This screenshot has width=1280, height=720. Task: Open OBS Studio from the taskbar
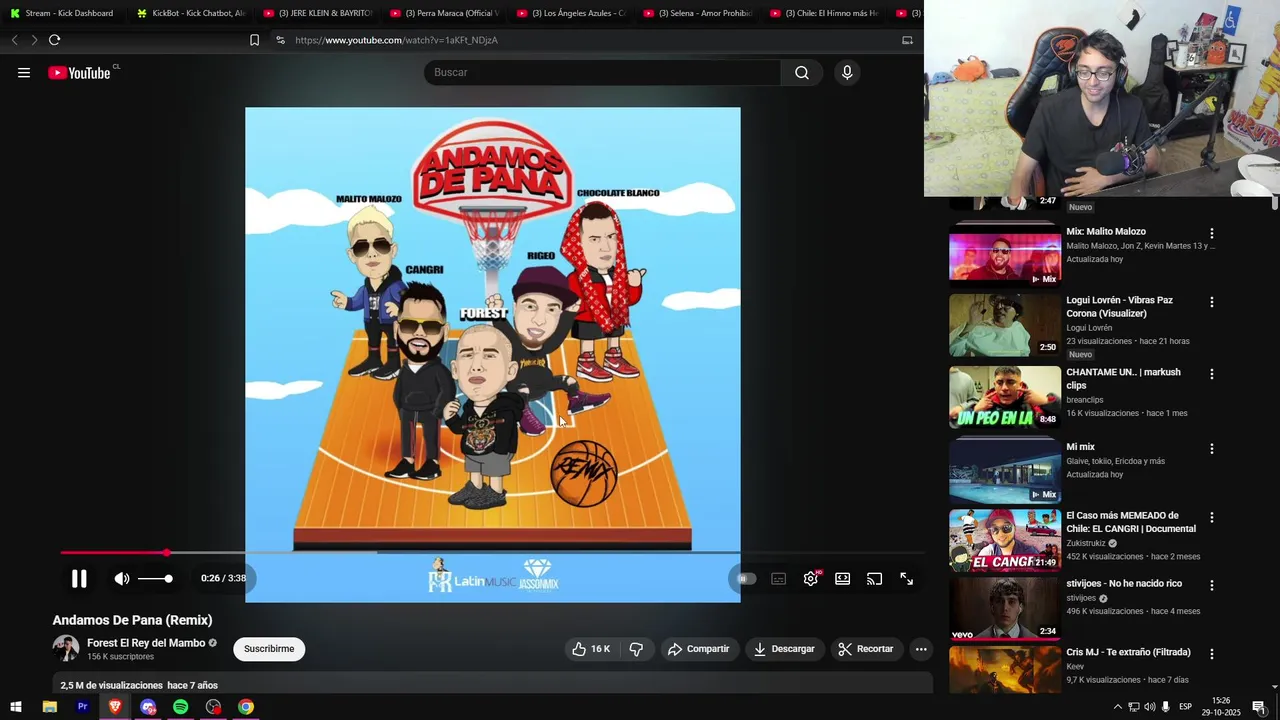[213, 707]
